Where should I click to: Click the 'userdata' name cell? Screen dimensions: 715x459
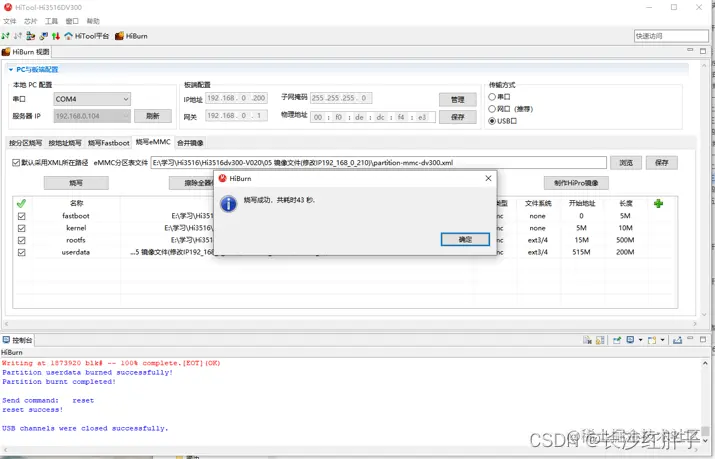[x=76, y=252]
